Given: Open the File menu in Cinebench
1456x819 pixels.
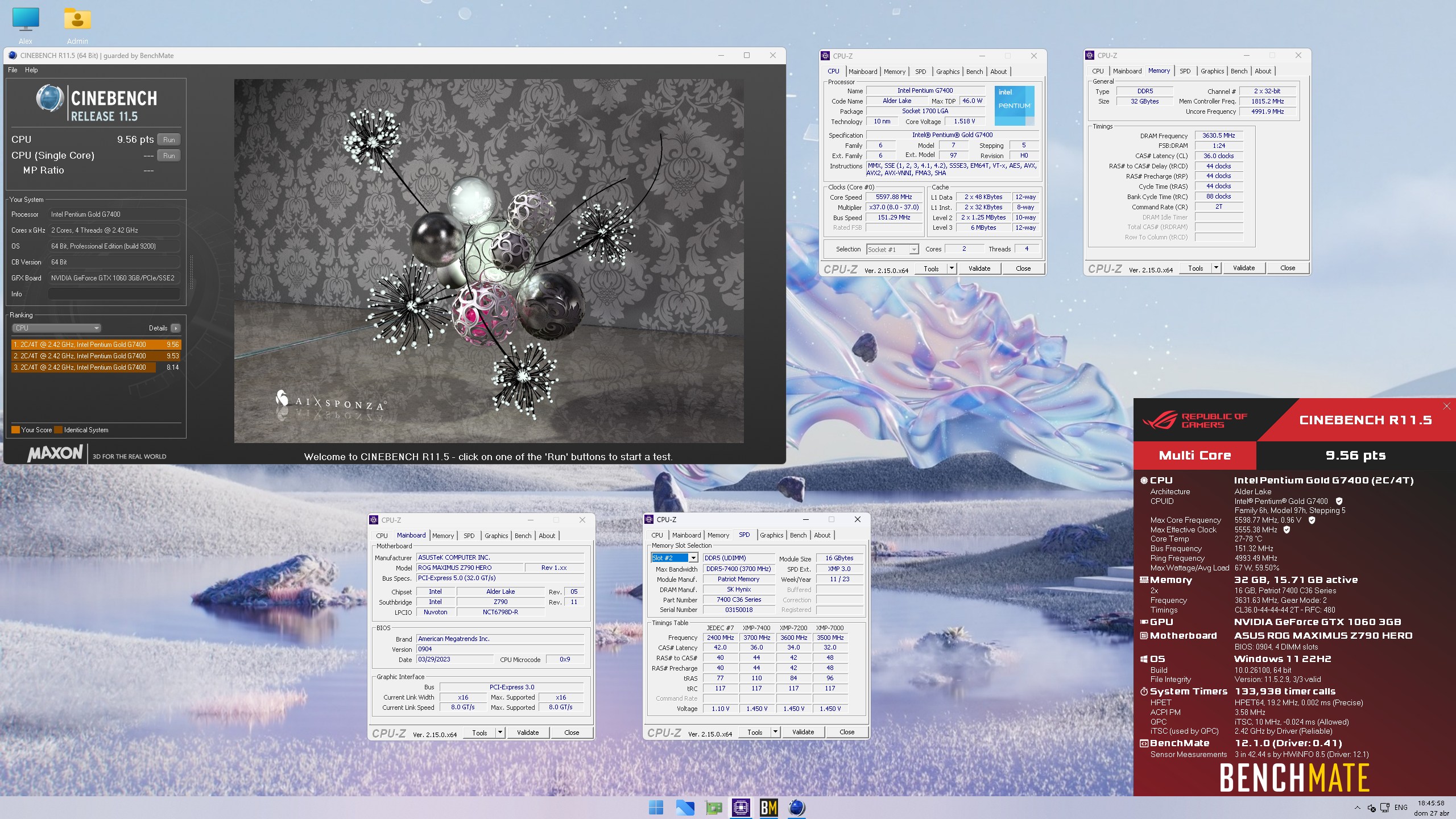Looking at the screenshot, I should point(13,70).
